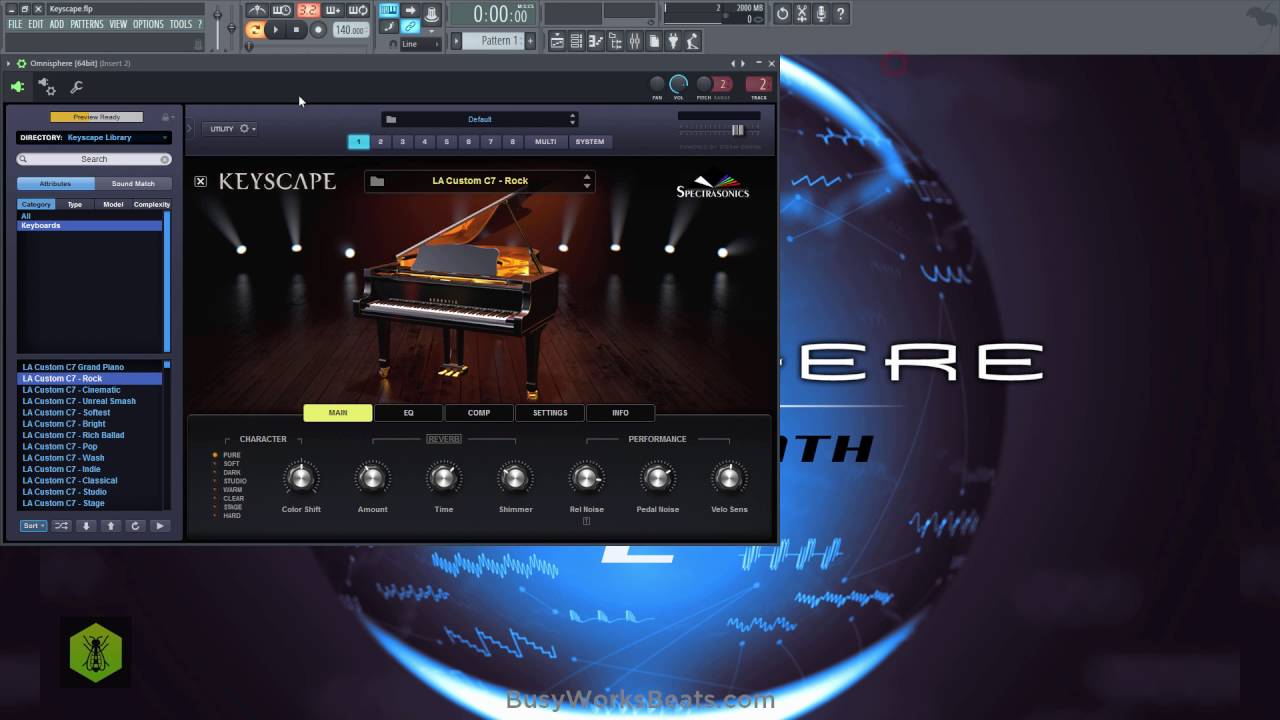The image size is (1280, 720).
Task: Select patch LA Custom C7 - Rich Ballad
Action: (90, 435)
